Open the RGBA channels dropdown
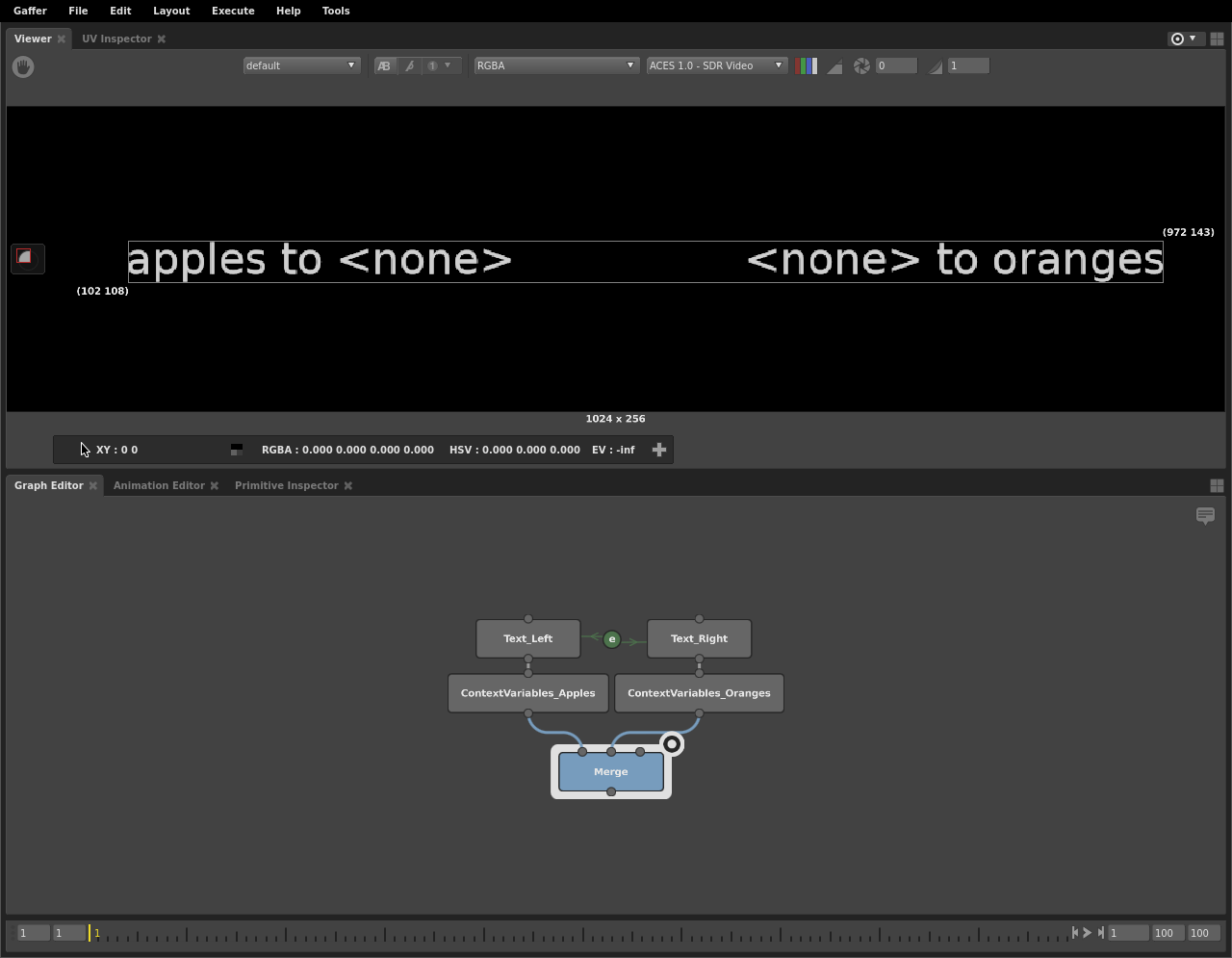1232x958 pixels. [554, 65]
